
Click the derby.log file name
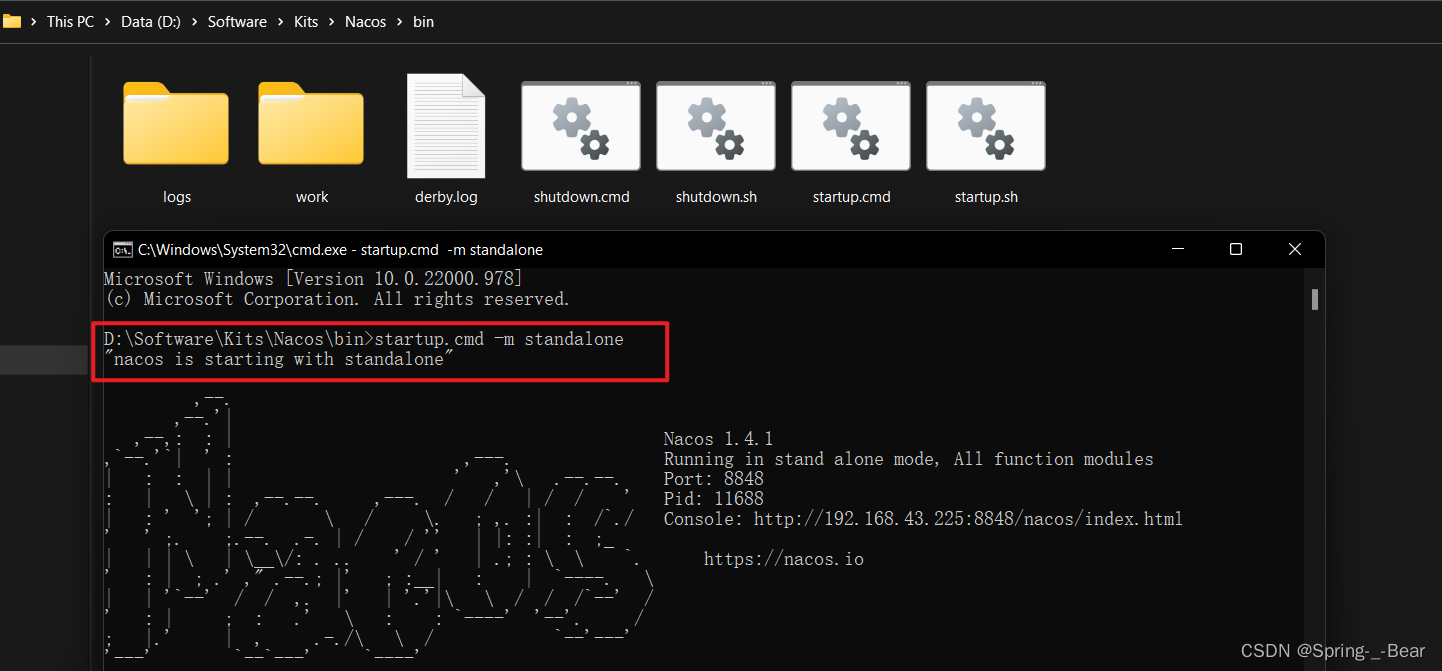point(446,197)
